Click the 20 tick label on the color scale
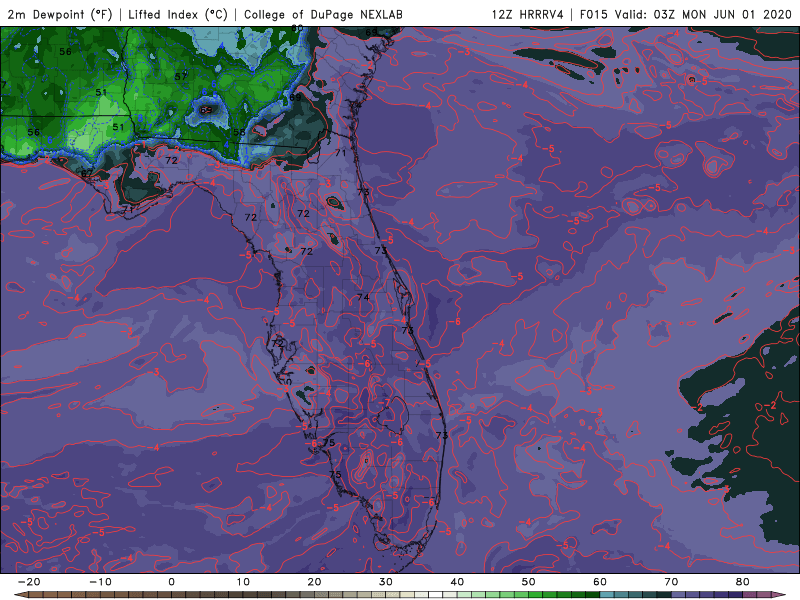This screenshot has width=800, height=600. [314, 582]
